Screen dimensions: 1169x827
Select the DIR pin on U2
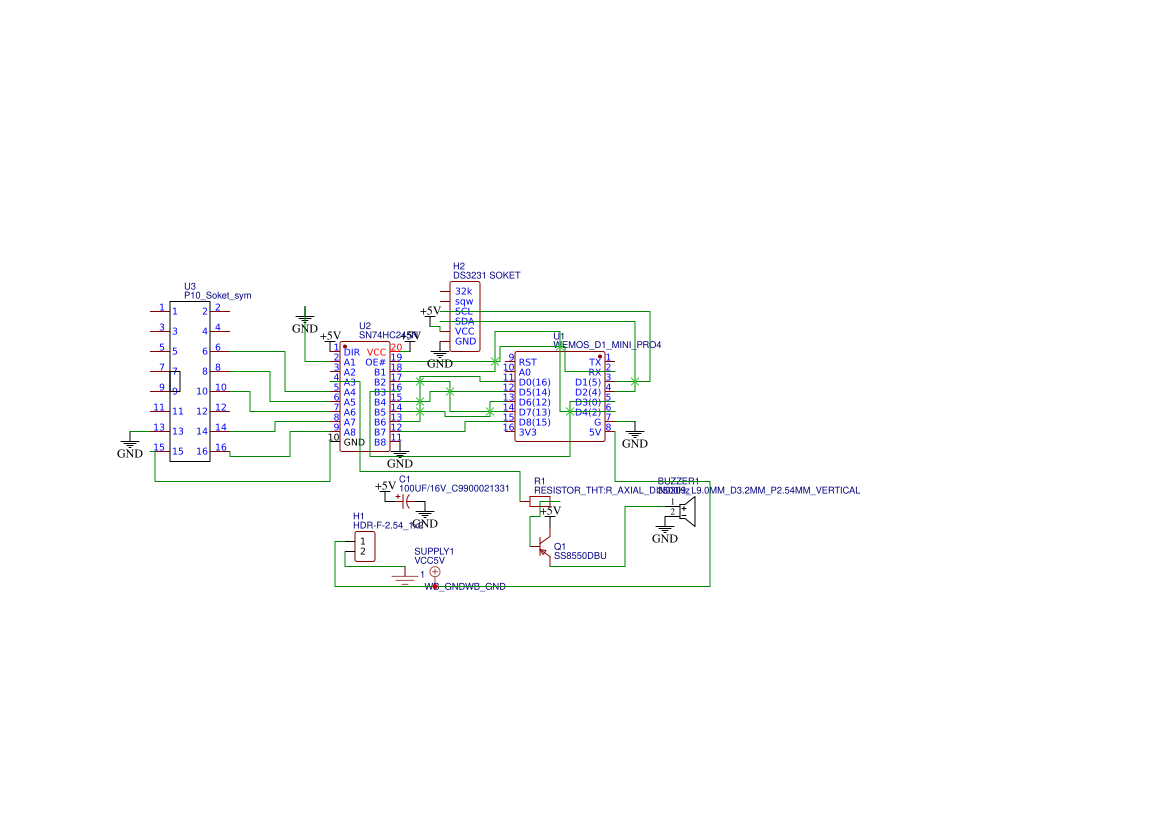tap(352, 353)
